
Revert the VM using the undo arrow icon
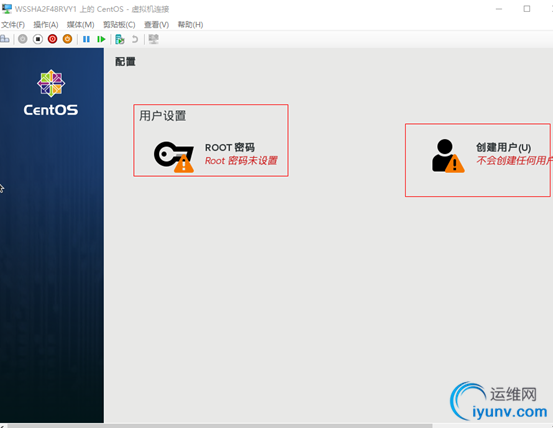(x=135, y=39)
